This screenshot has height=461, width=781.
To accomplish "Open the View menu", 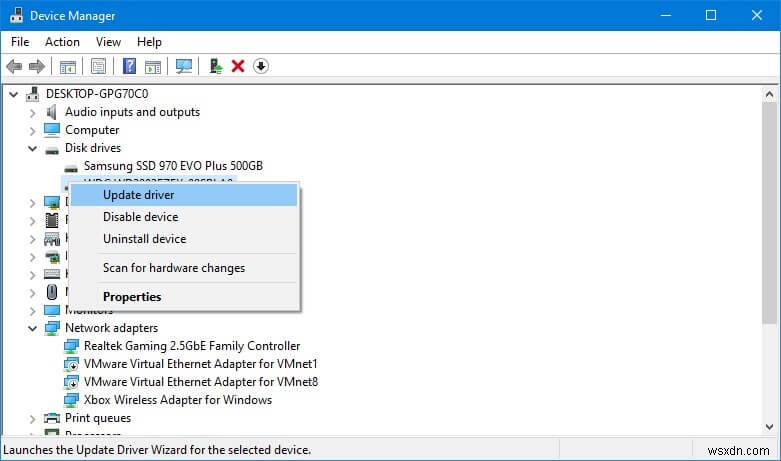I will (x=108, y=42).
